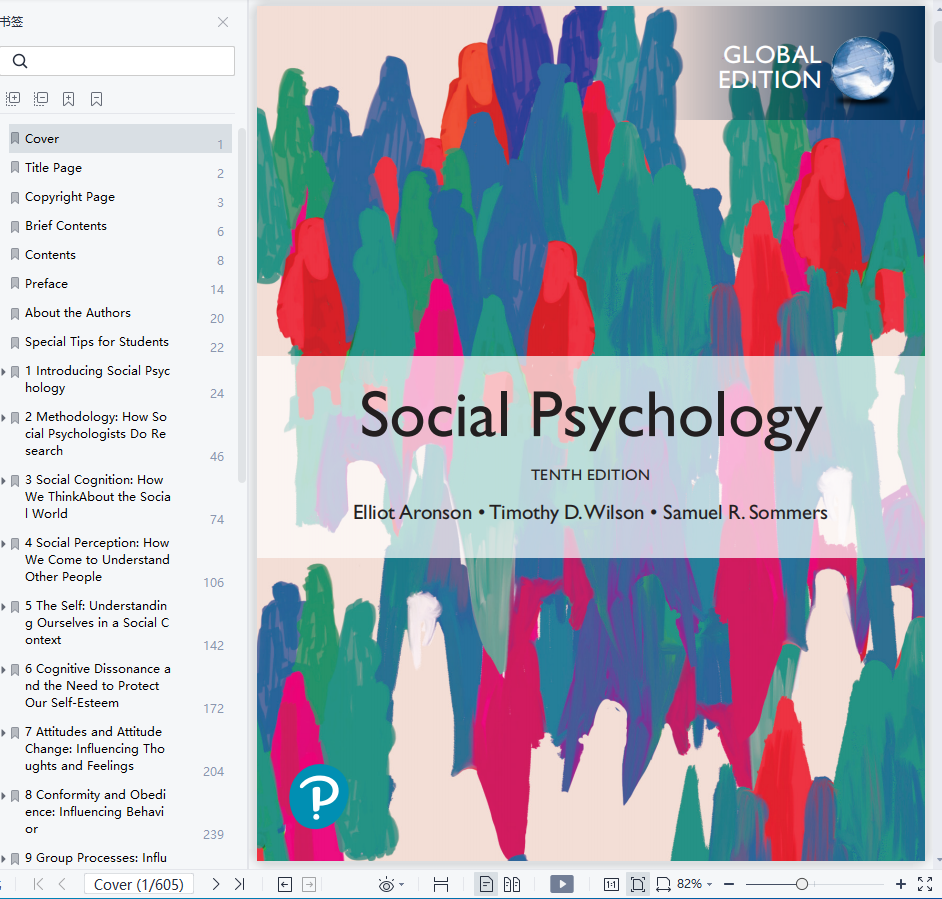Open the Preface bookmark

tap(120, 283)
